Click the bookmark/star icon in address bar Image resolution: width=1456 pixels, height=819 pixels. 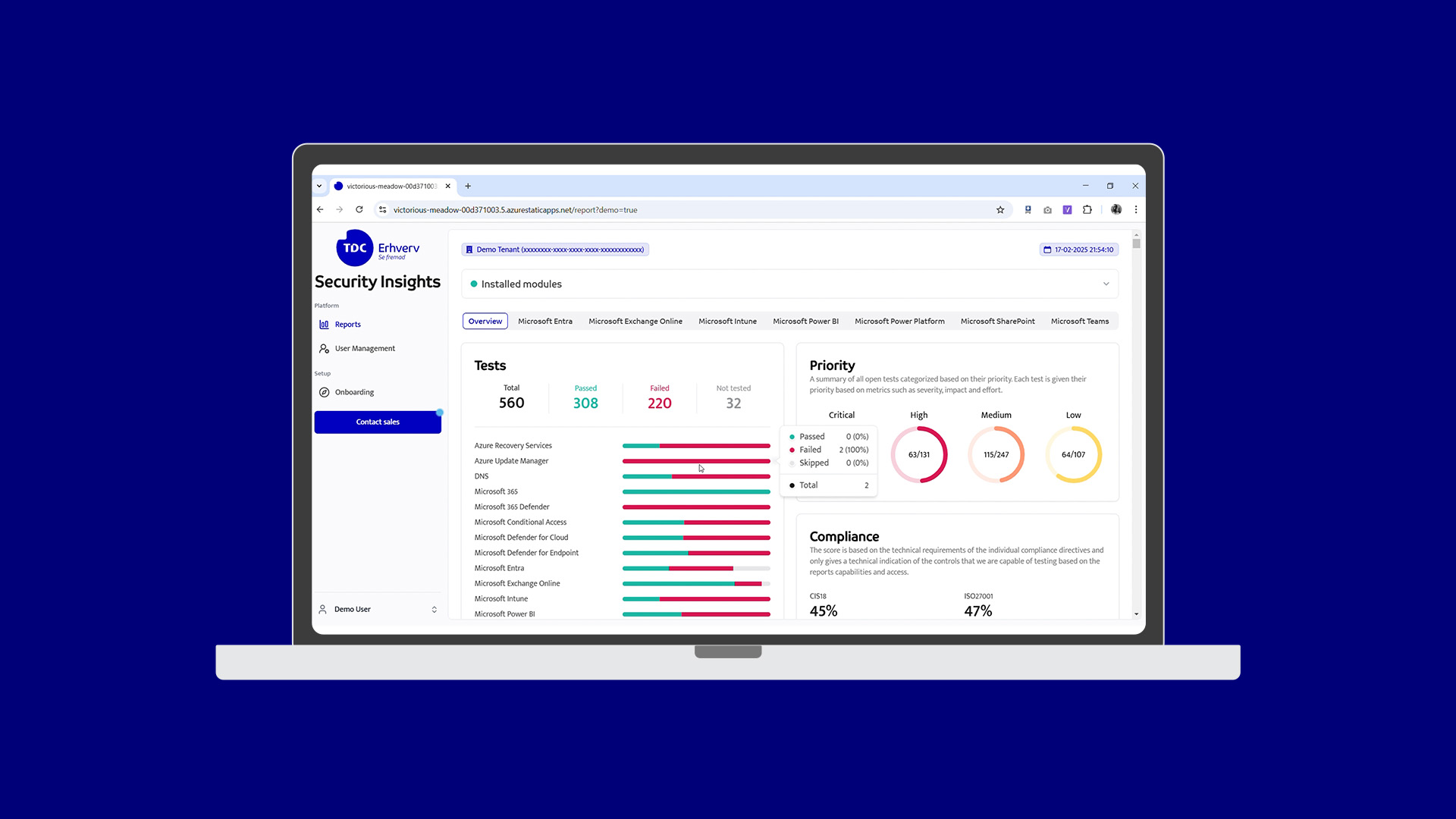(1000, 209)
